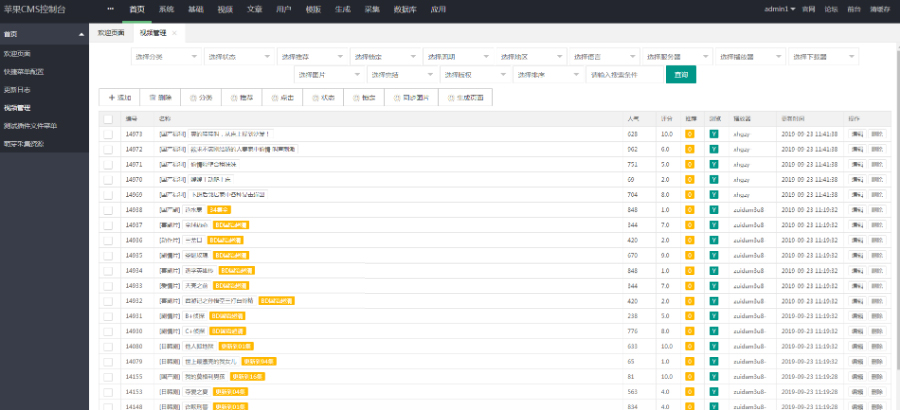This screenshot has width=900, height=410.
Task: Tick the select-all checkbox in table header
Action: [108, 119]
